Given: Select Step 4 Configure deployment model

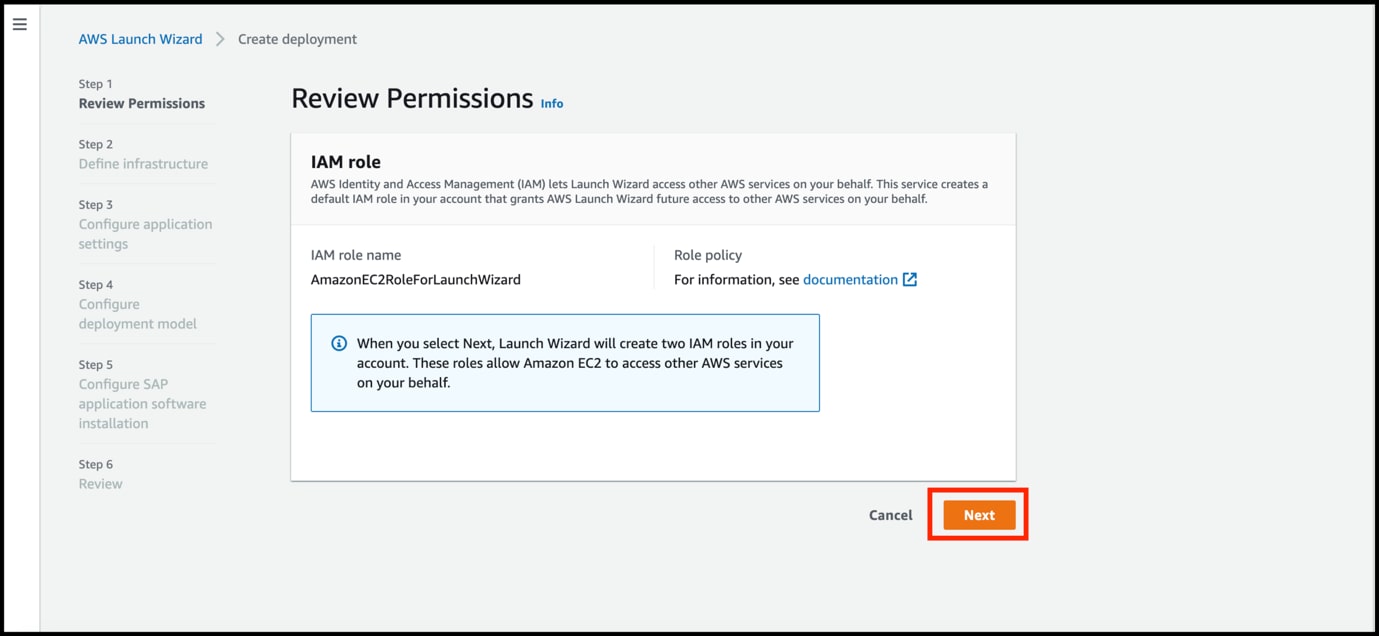Looking at the screenshot, I should tap(137, 313).
